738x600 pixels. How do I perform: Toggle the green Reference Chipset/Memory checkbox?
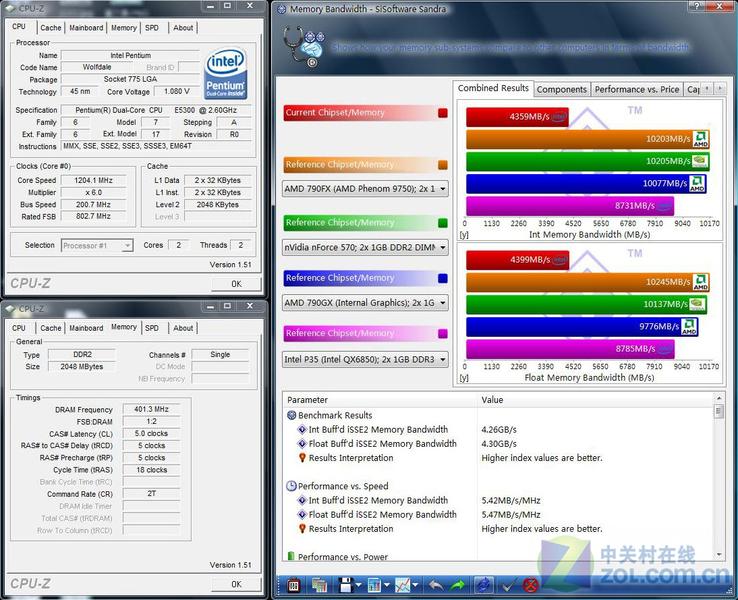[442, 223]
